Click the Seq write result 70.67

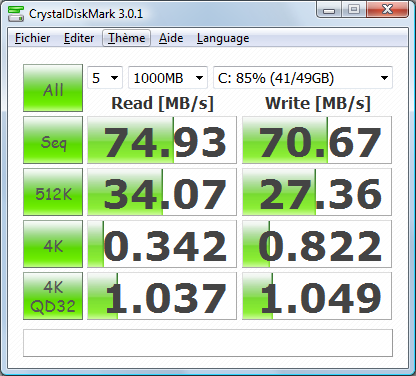[317, 140]
